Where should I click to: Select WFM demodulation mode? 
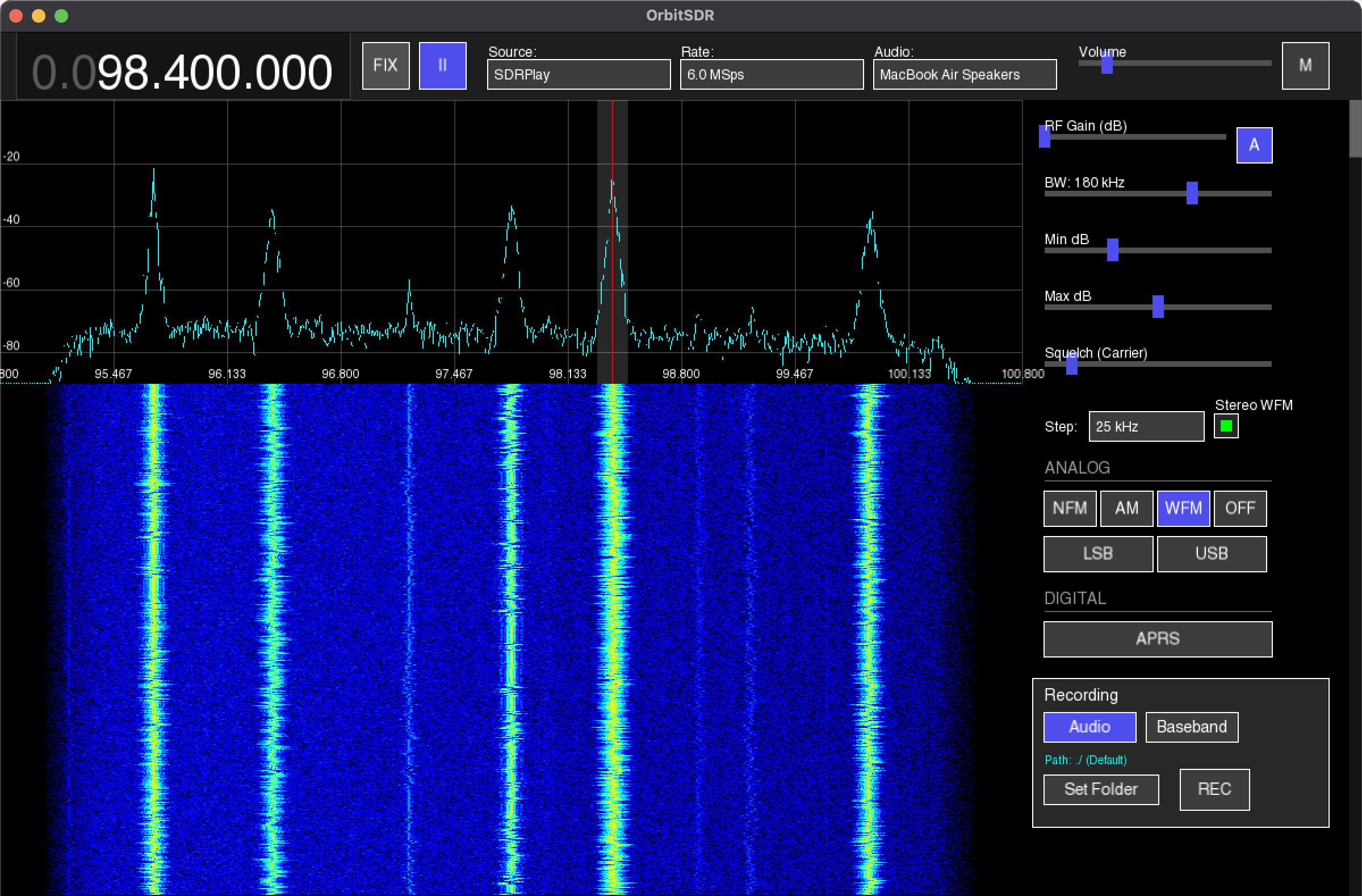1183,508
